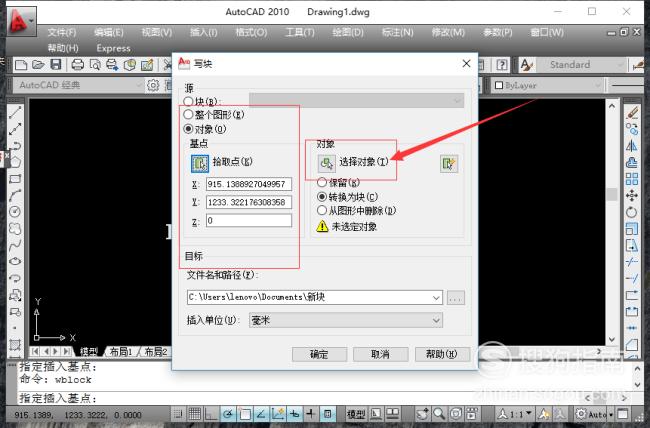Click the Pick Point (拾取点) icon
Image resolution: width=650 pixels, height=428 pixels.
pos(200,163)
